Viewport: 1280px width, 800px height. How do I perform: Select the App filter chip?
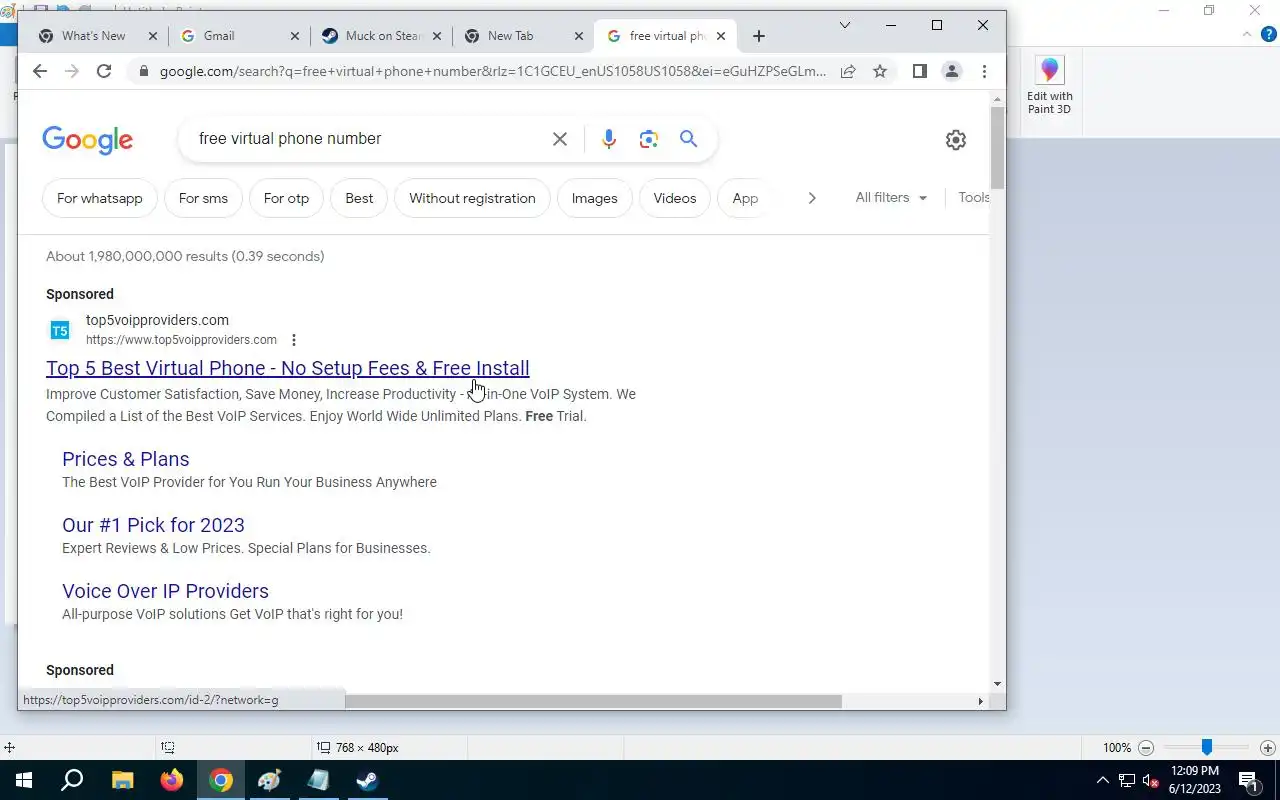(745, 198)
